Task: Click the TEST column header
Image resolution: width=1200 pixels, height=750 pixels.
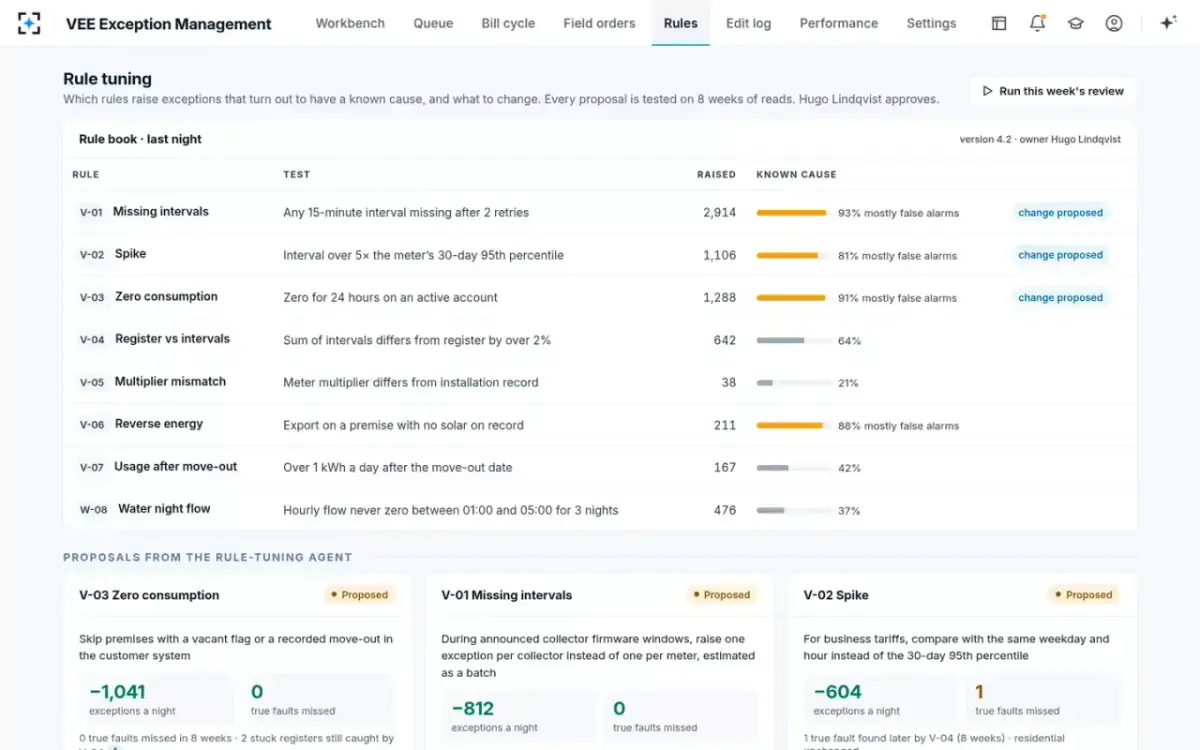Action: click(297, 174)
